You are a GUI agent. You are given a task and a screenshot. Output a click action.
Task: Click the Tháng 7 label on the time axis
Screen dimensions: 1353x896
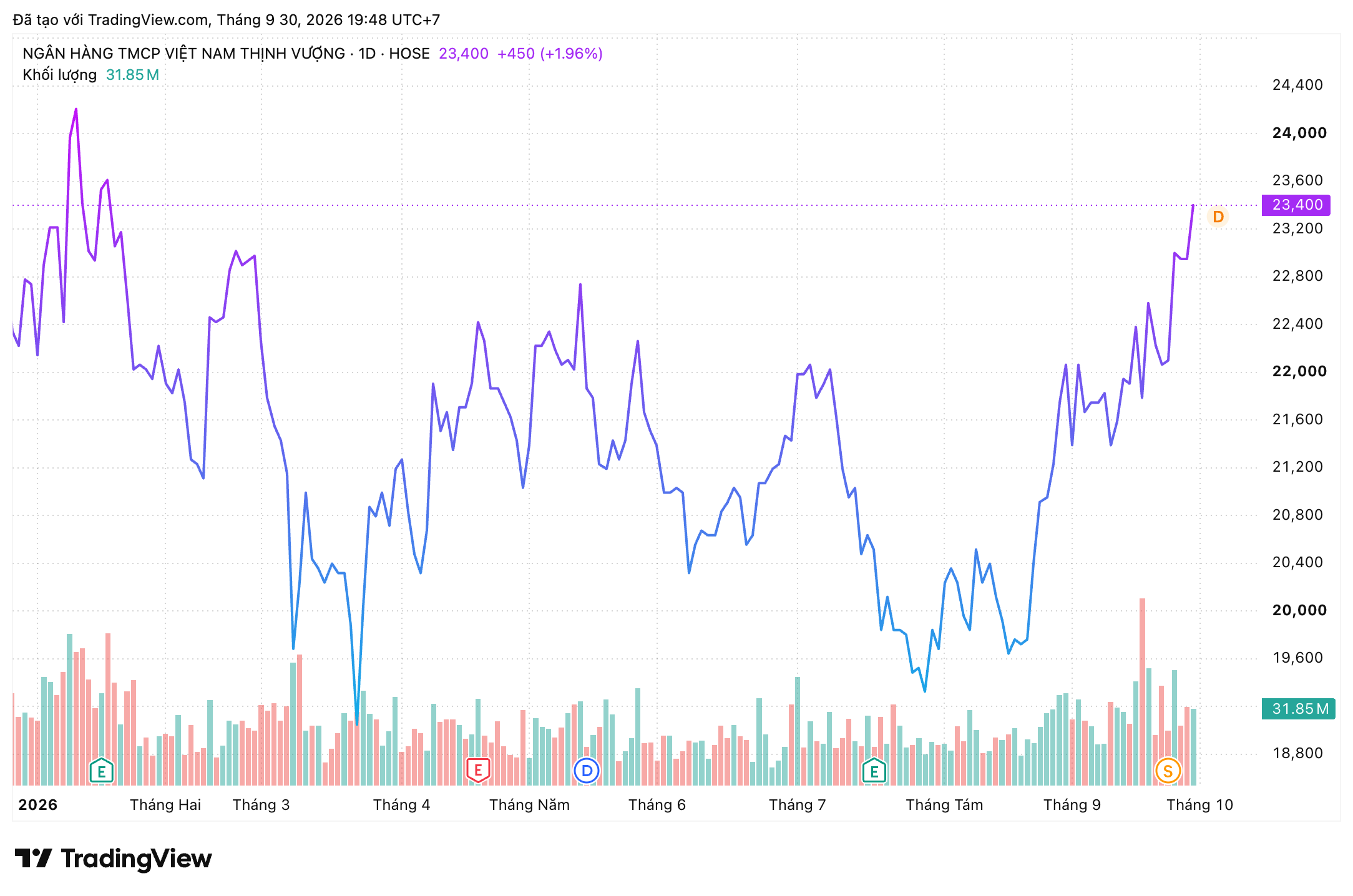(x=797, y=805)
